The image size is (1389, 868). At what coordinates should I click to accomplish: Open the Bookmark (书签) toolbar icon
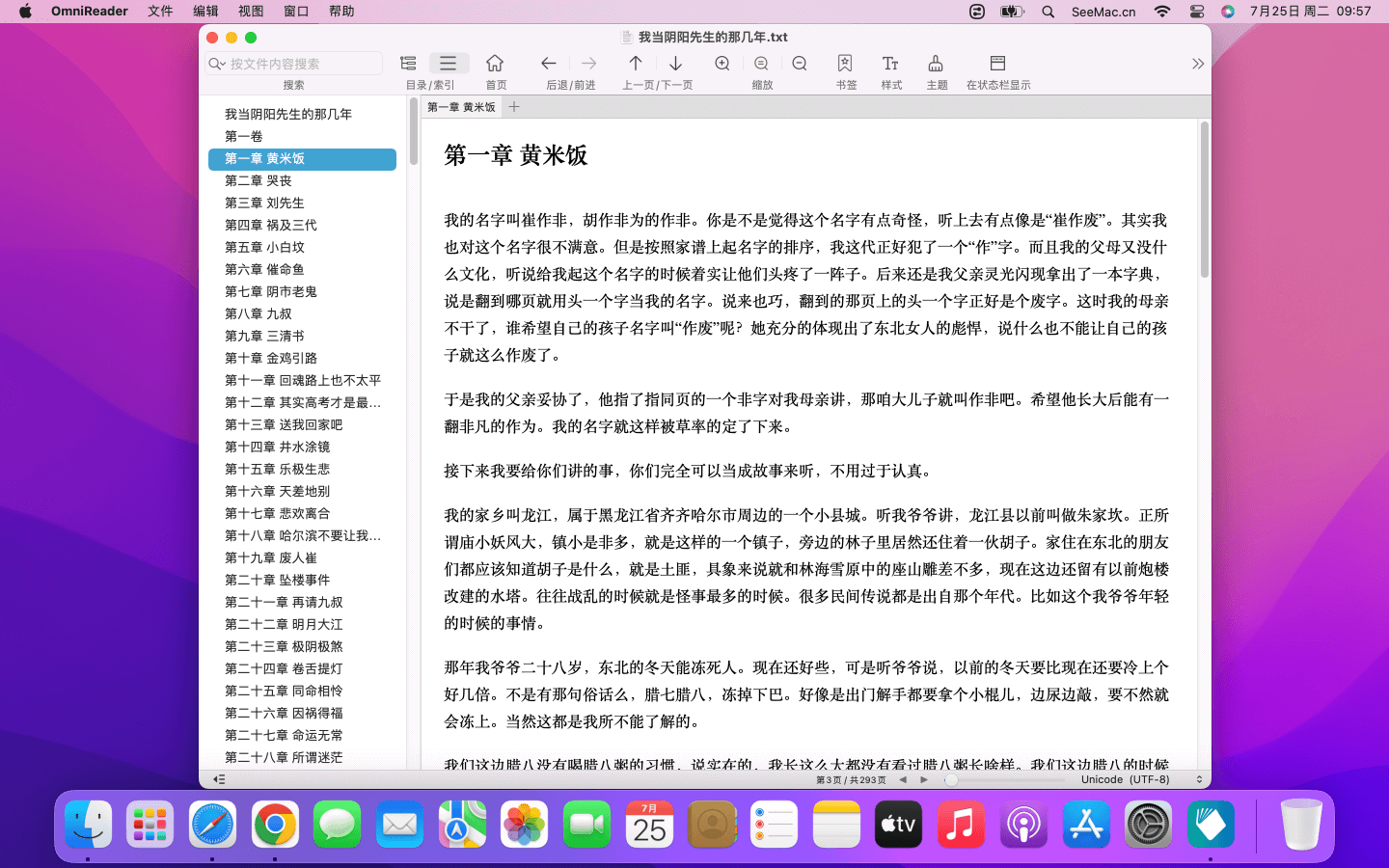tap(845, 64)
